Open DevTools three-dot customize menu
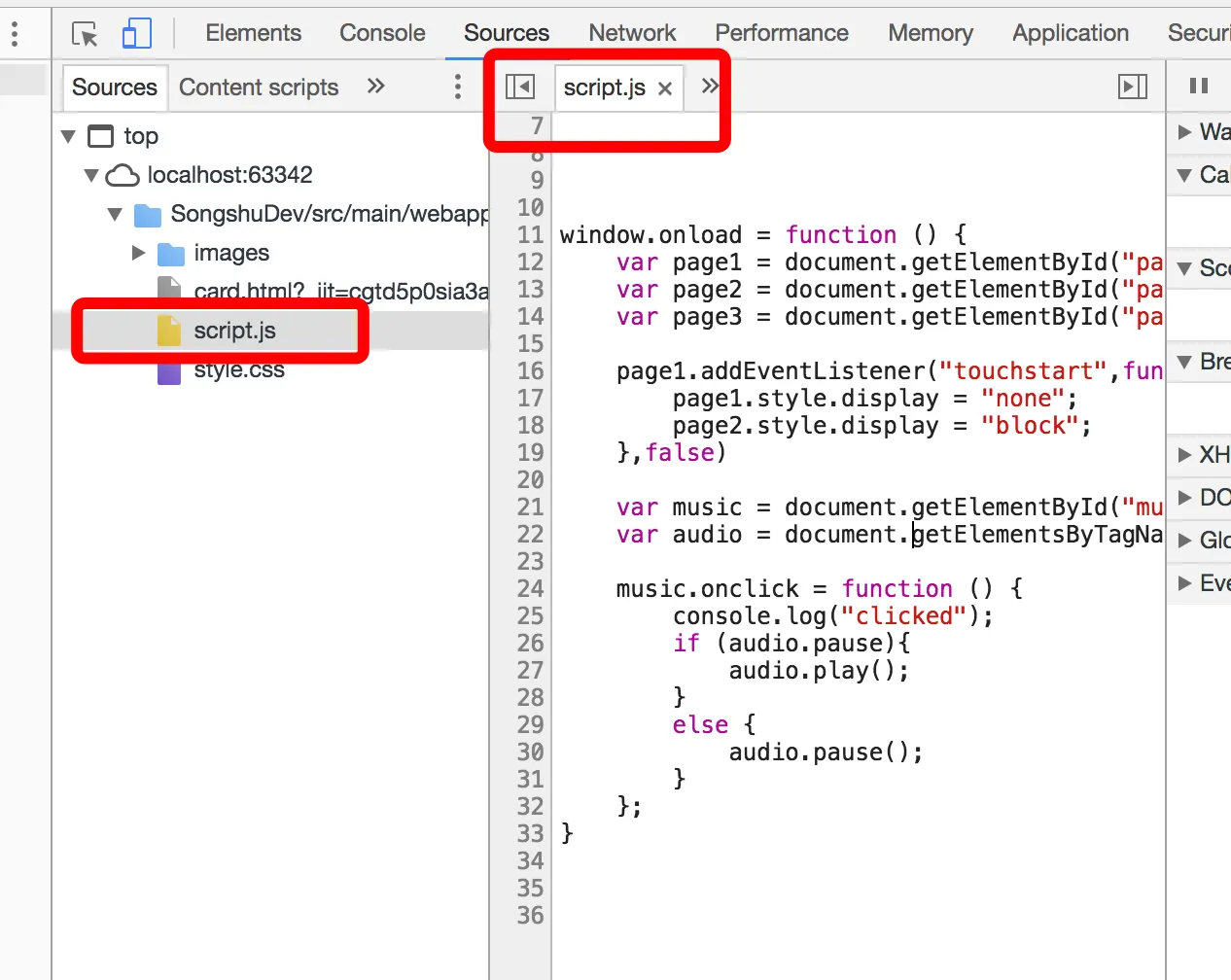1231x980 pixels. [x=15, y=34]
